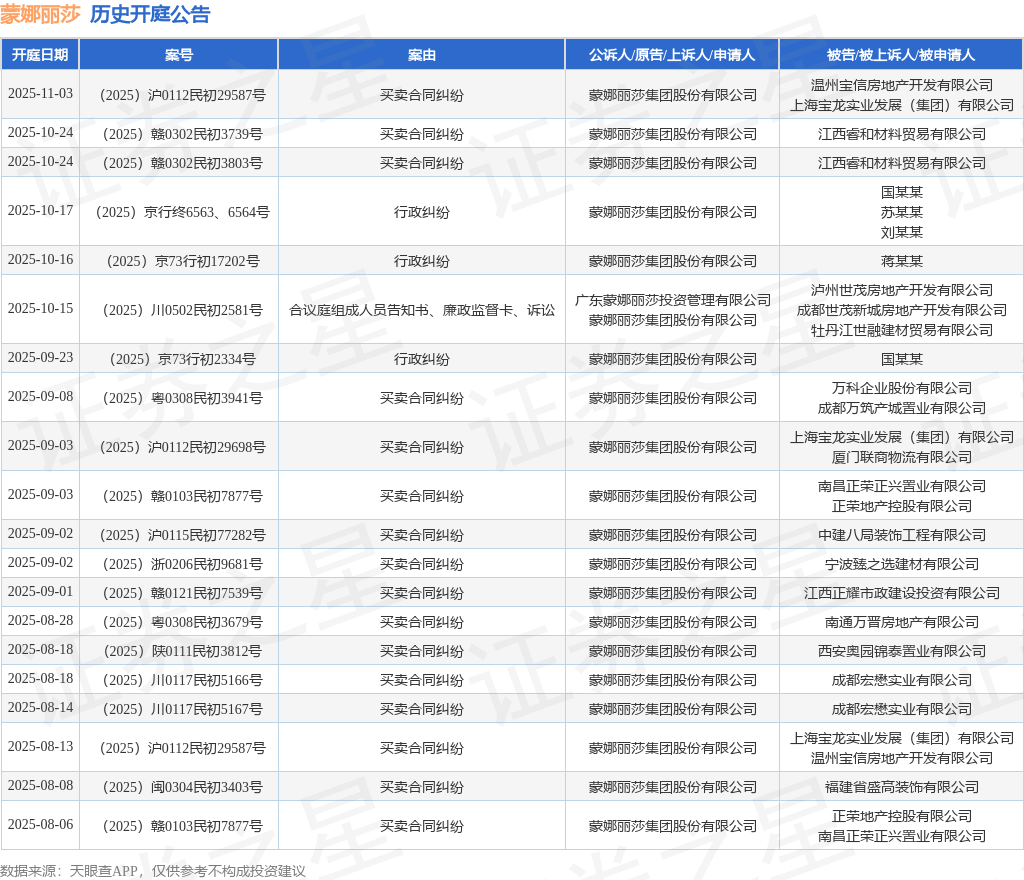Click defendant 成都世茂新城房地产开发有限公司
The width and height of the screenshot is (1024, 880).
click(x=902, y=310)
